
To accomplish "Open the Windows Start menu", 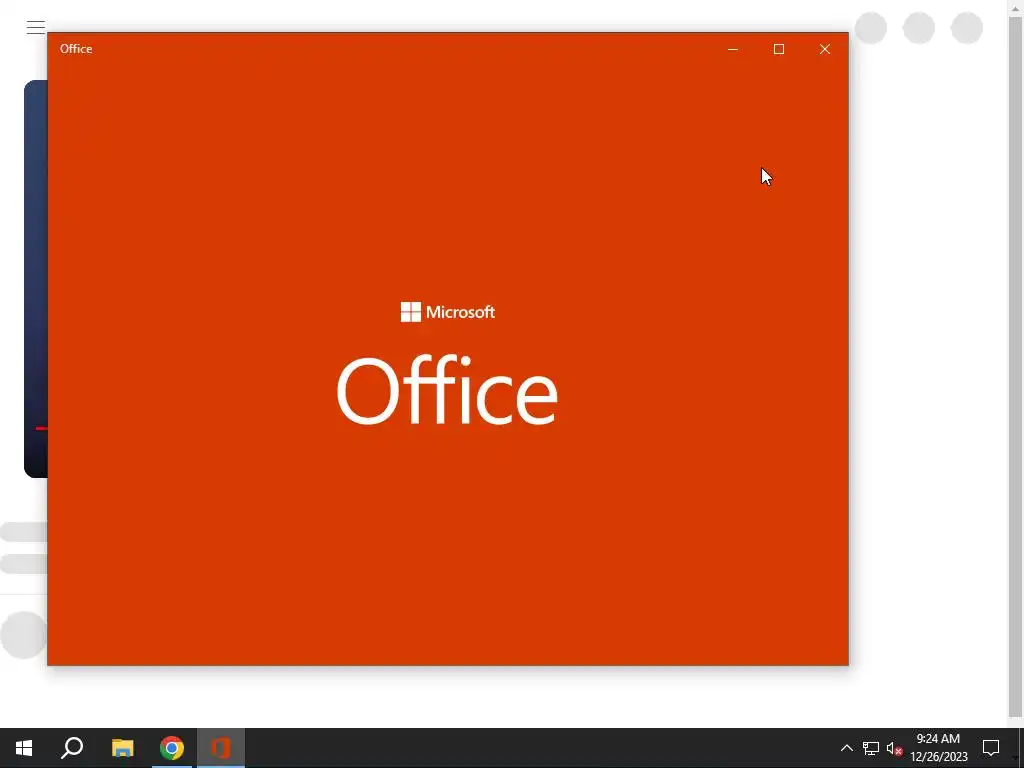I will coord(24,748).
